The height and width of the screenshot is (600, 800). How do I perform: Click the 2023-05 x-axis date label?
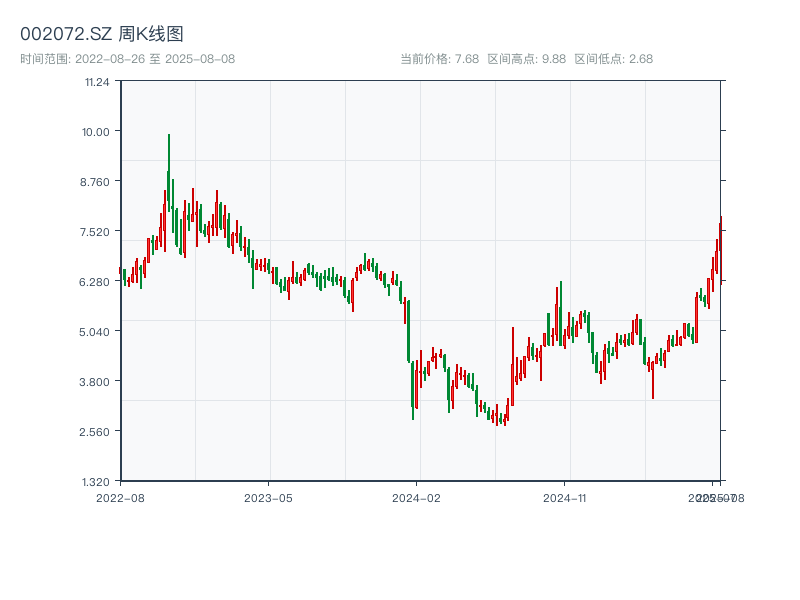pyautogui.click(x=268, y=497)
